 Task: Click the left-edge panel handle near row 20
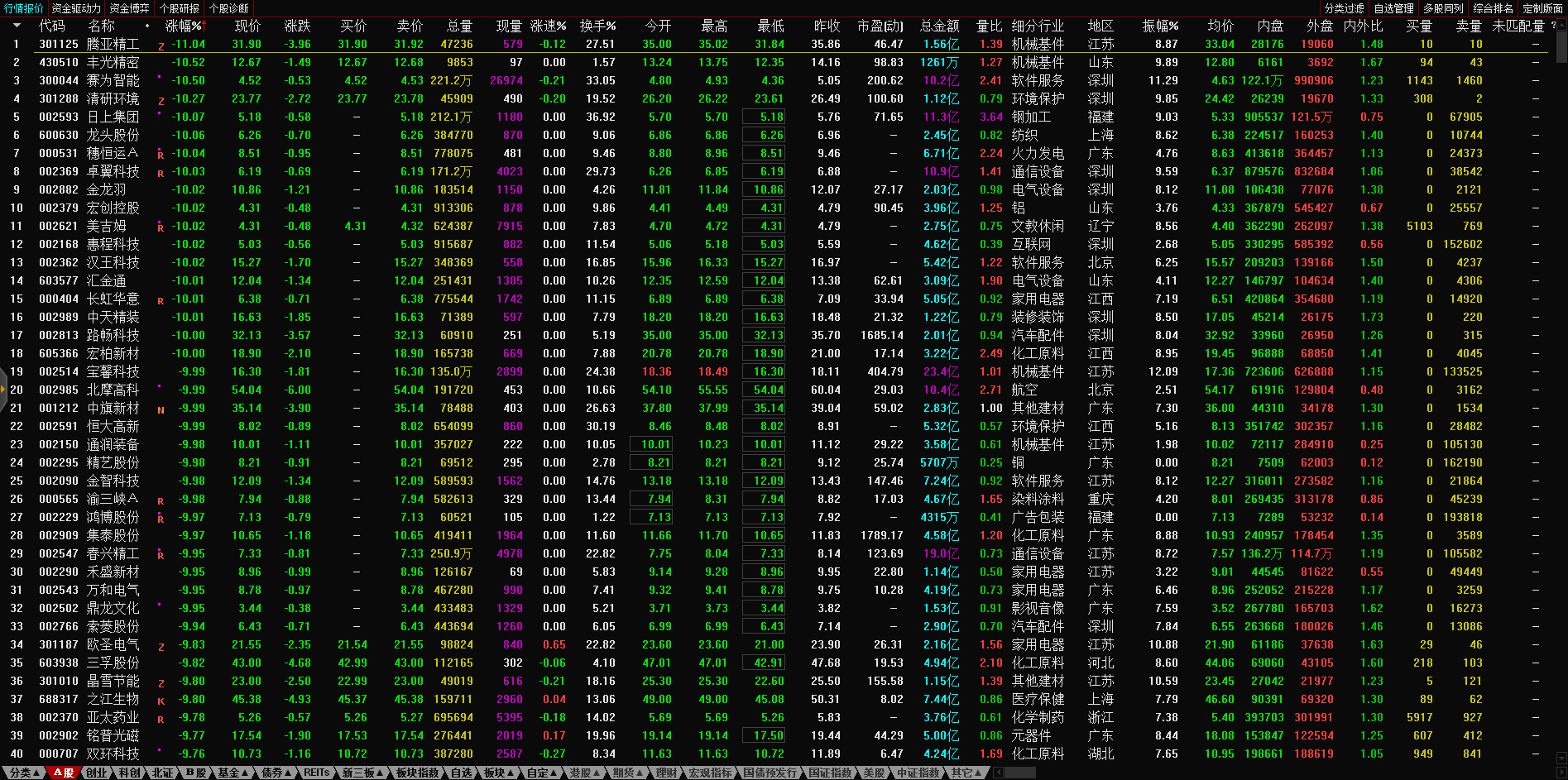2,399
